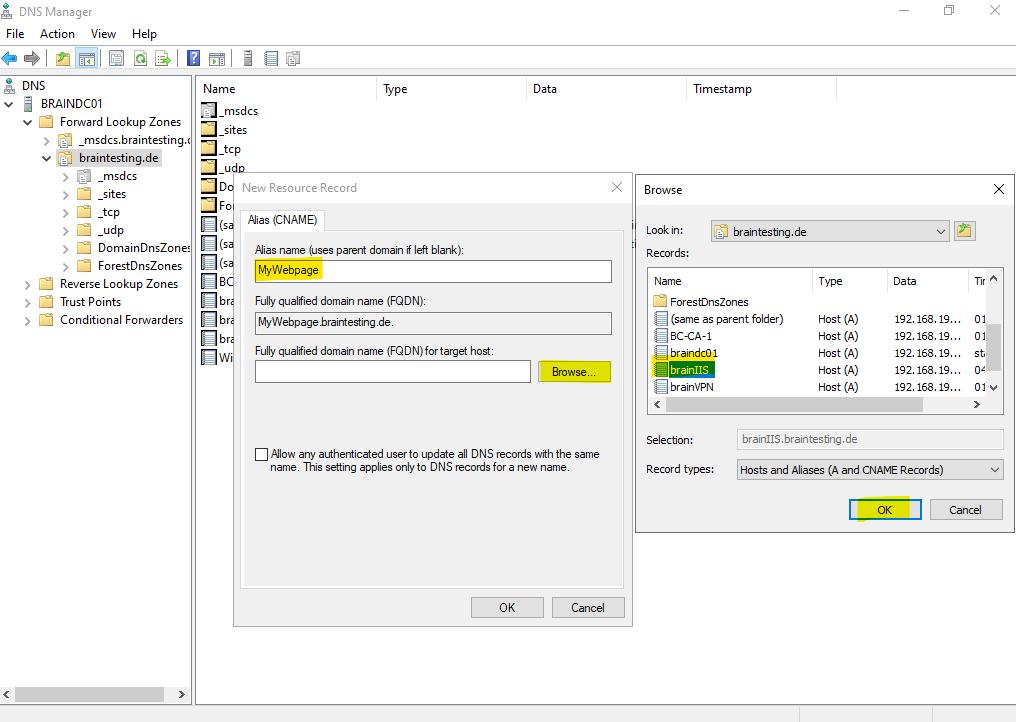
Task: Click the blue Back arrow toolbar icon
Action: 9,59
